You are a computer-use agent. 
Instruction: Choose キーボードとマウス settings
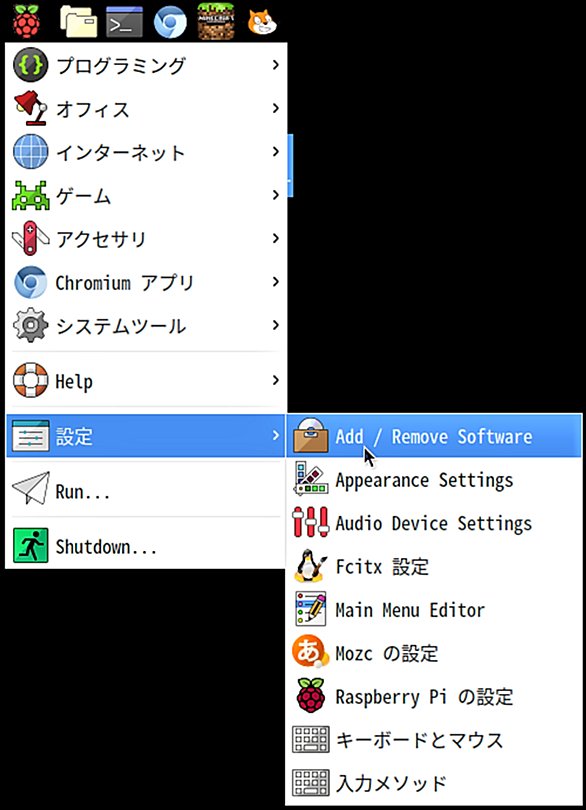coord(434,740)
